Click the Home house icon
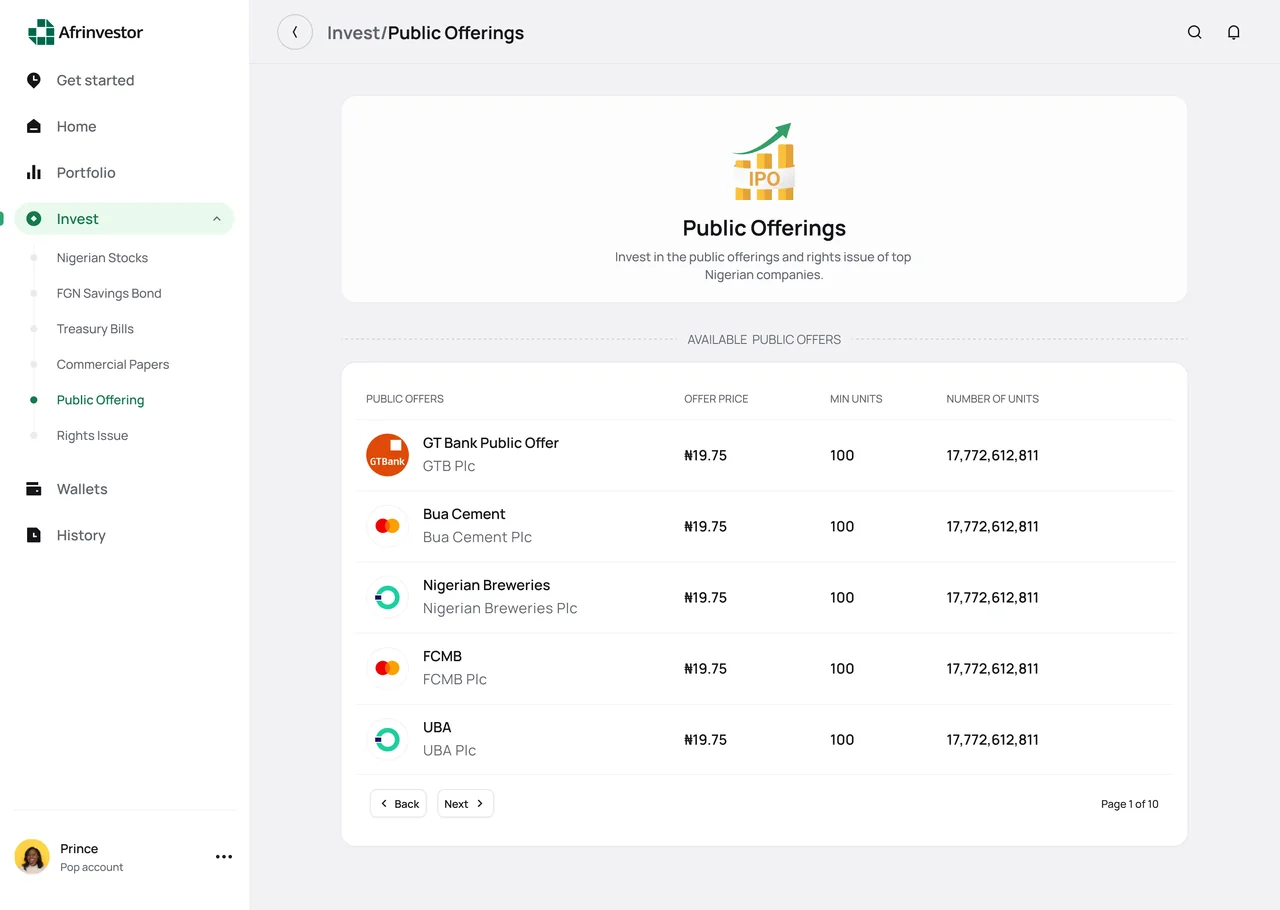Viewport: 1280px width, 910px height. (34, 126)
